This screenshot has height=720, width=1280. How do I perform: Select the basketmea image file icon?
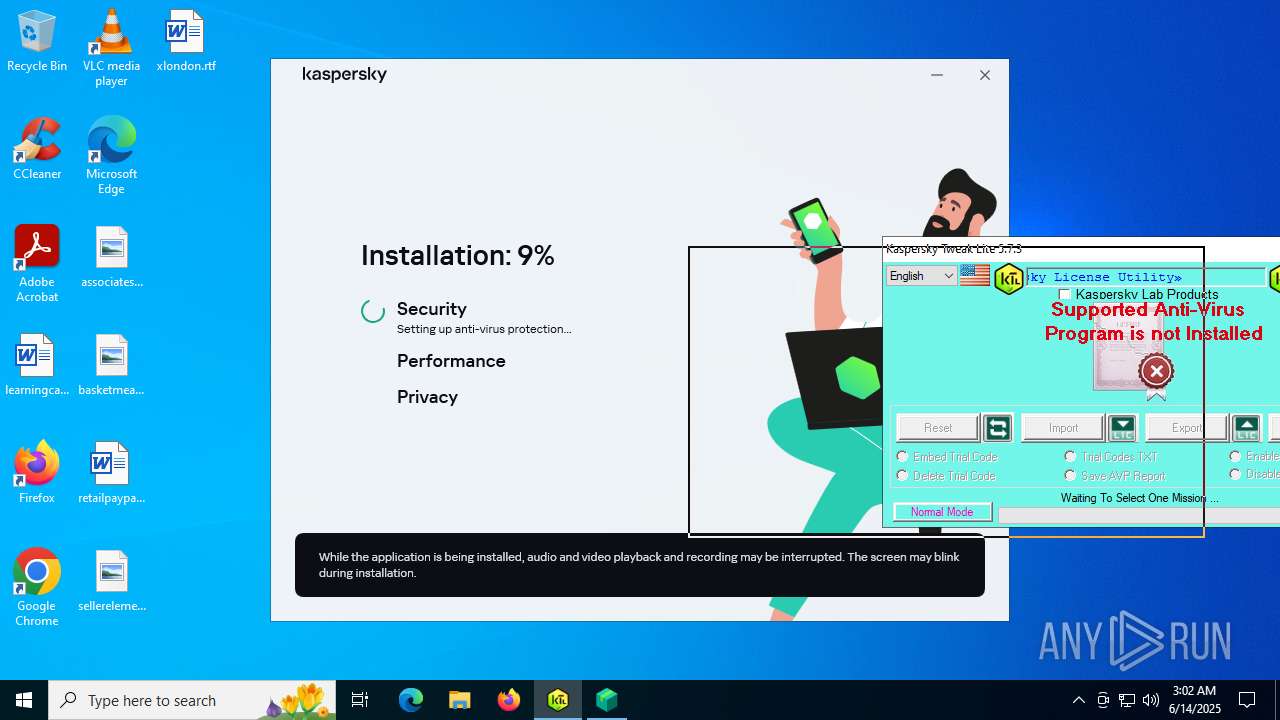click(111, 366)
